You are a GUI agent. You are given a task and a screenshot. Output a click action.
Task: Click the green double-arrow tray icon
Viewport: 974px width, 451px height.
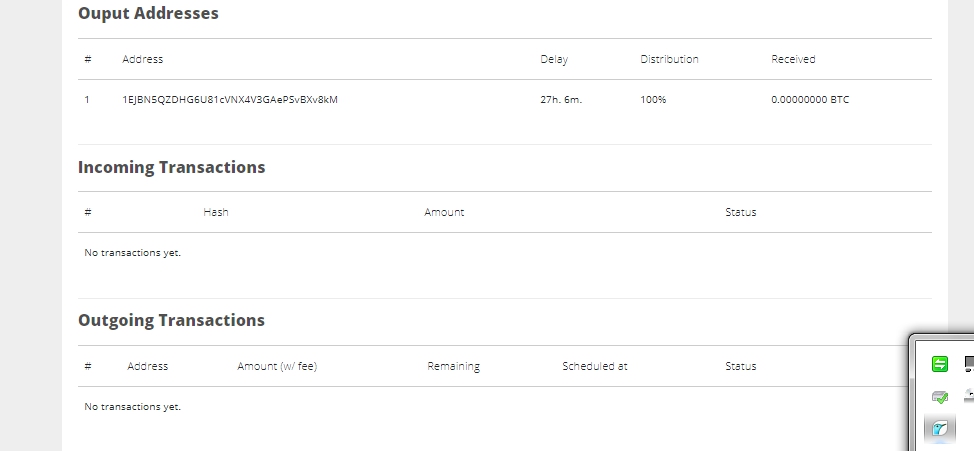point(939,364)
